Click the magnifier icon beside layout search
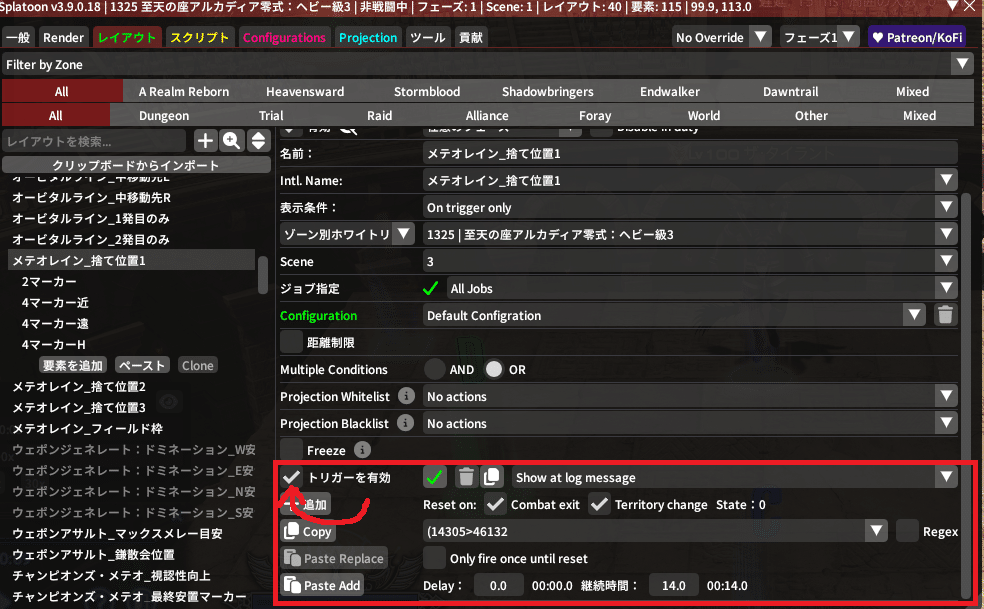The width and height of the screenshot is (984, 609). pyautogui.click(x=232, y=141)
